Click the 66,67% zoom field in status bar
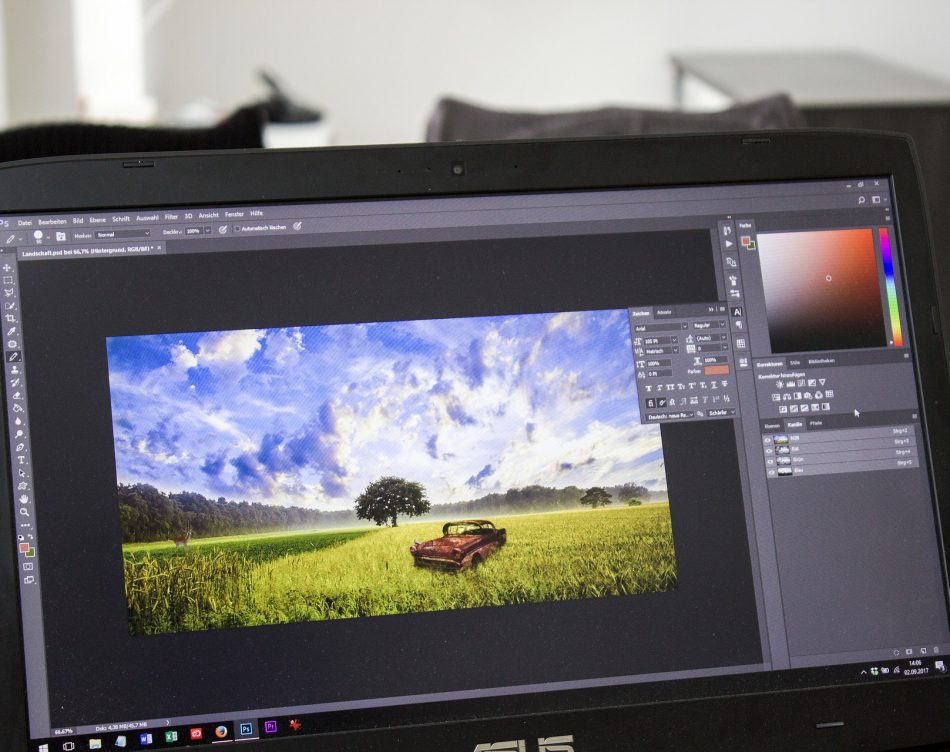 point(63,731)
